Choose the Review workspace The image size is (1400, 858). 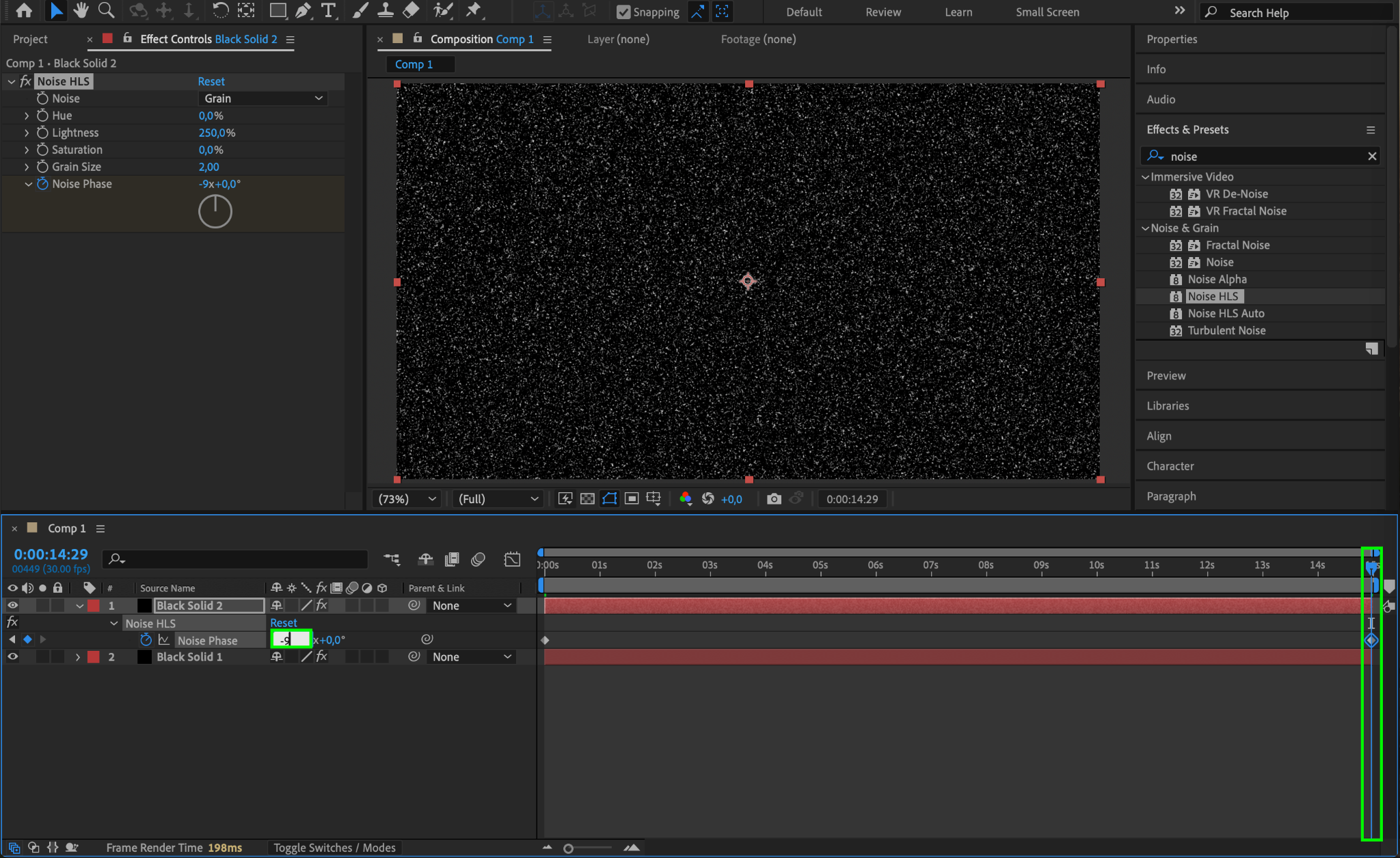(x=883, y=12)
